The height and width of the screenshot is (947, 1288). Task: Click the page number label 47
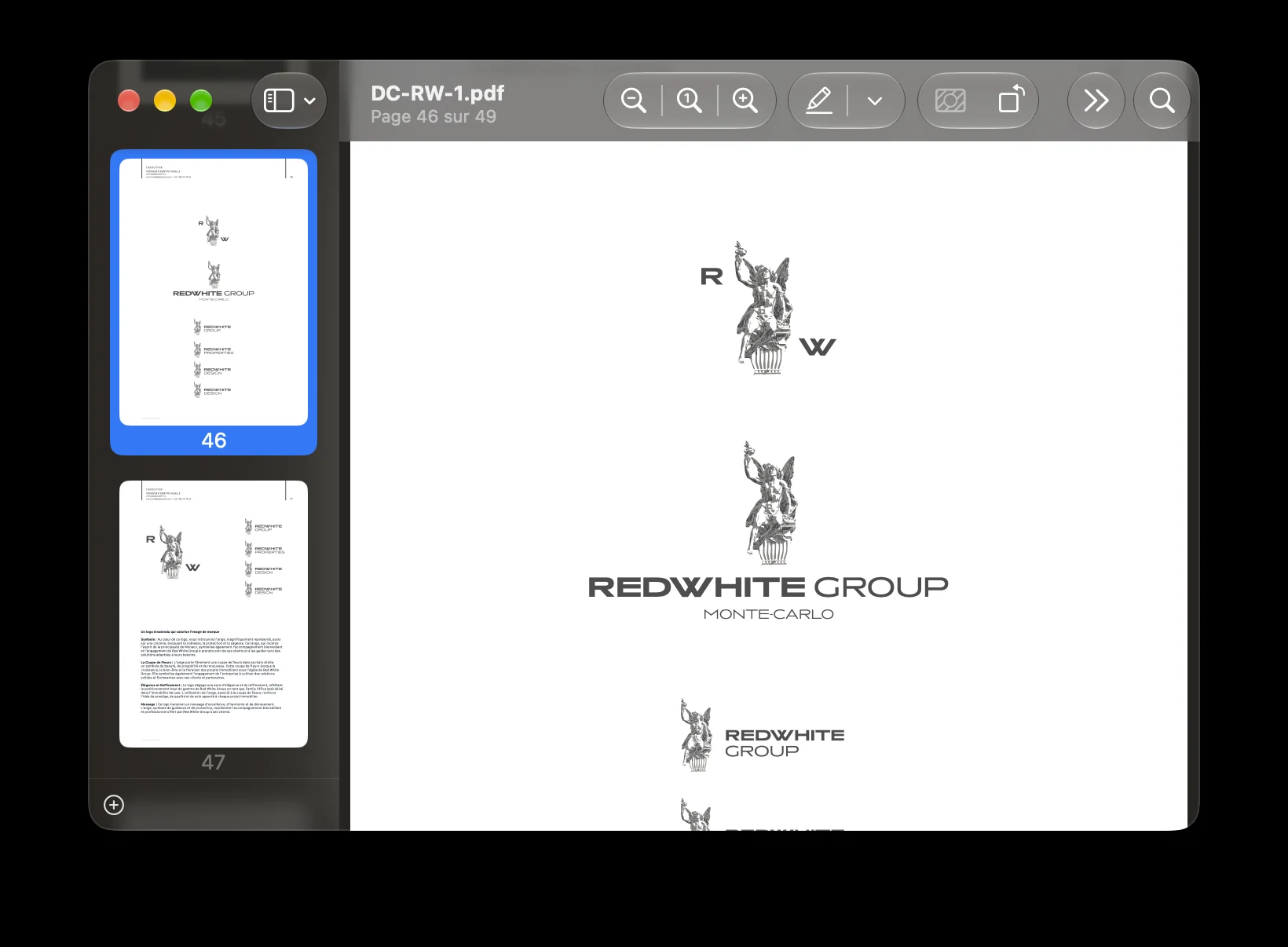(x=214, y=762)
